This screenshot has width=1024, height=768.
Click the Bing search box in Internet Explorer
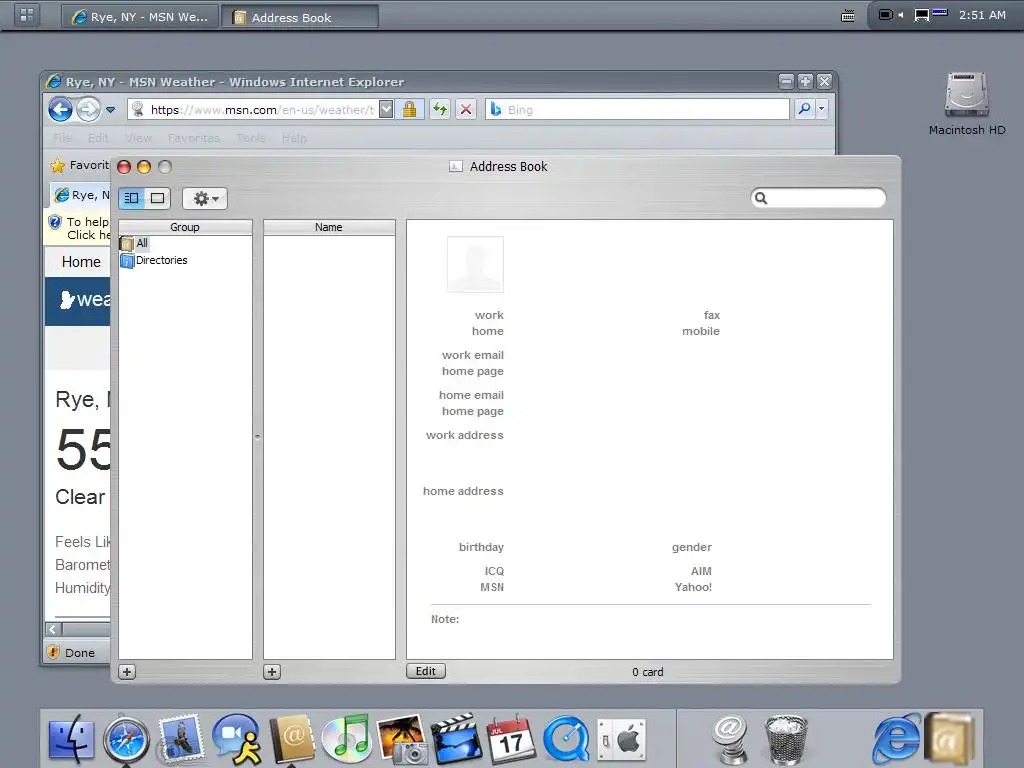(639, 110)
